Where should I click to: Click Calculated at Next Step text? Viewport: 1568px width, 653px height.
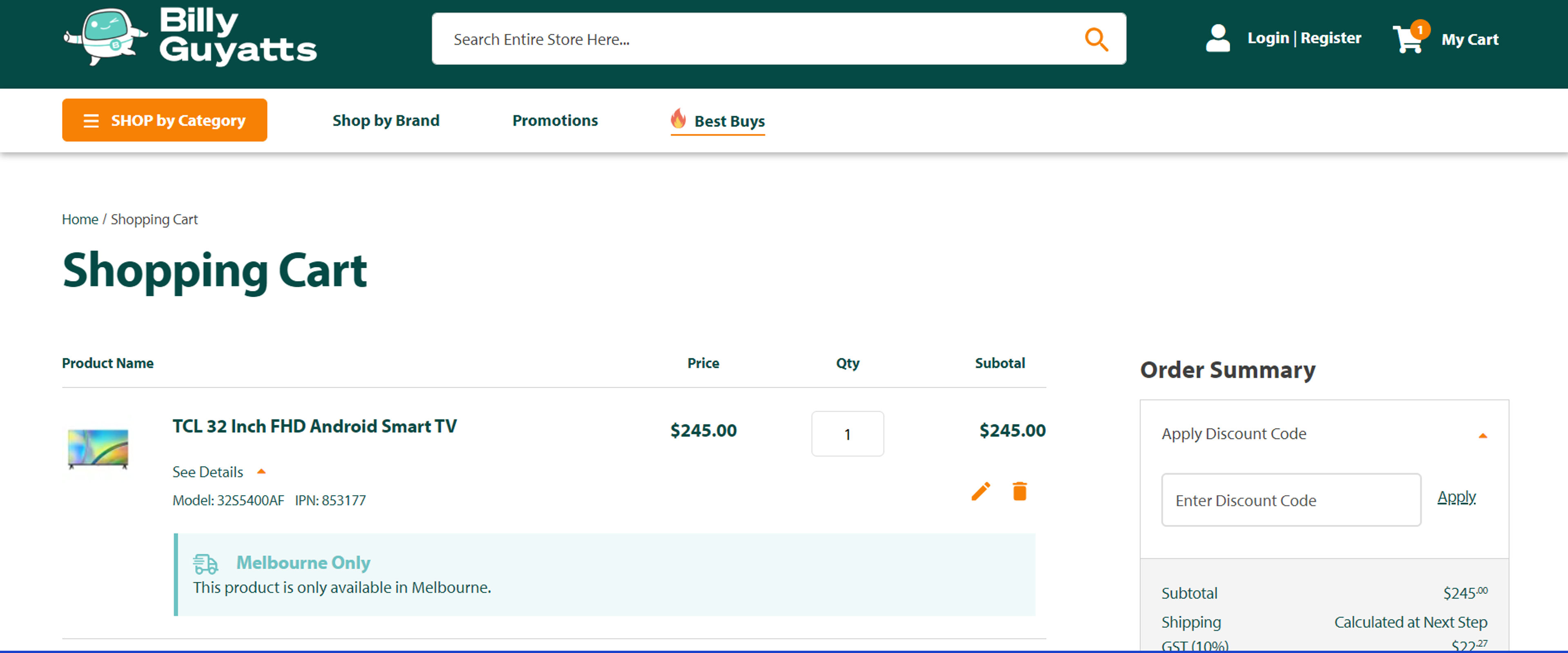tap(1410, 622)
